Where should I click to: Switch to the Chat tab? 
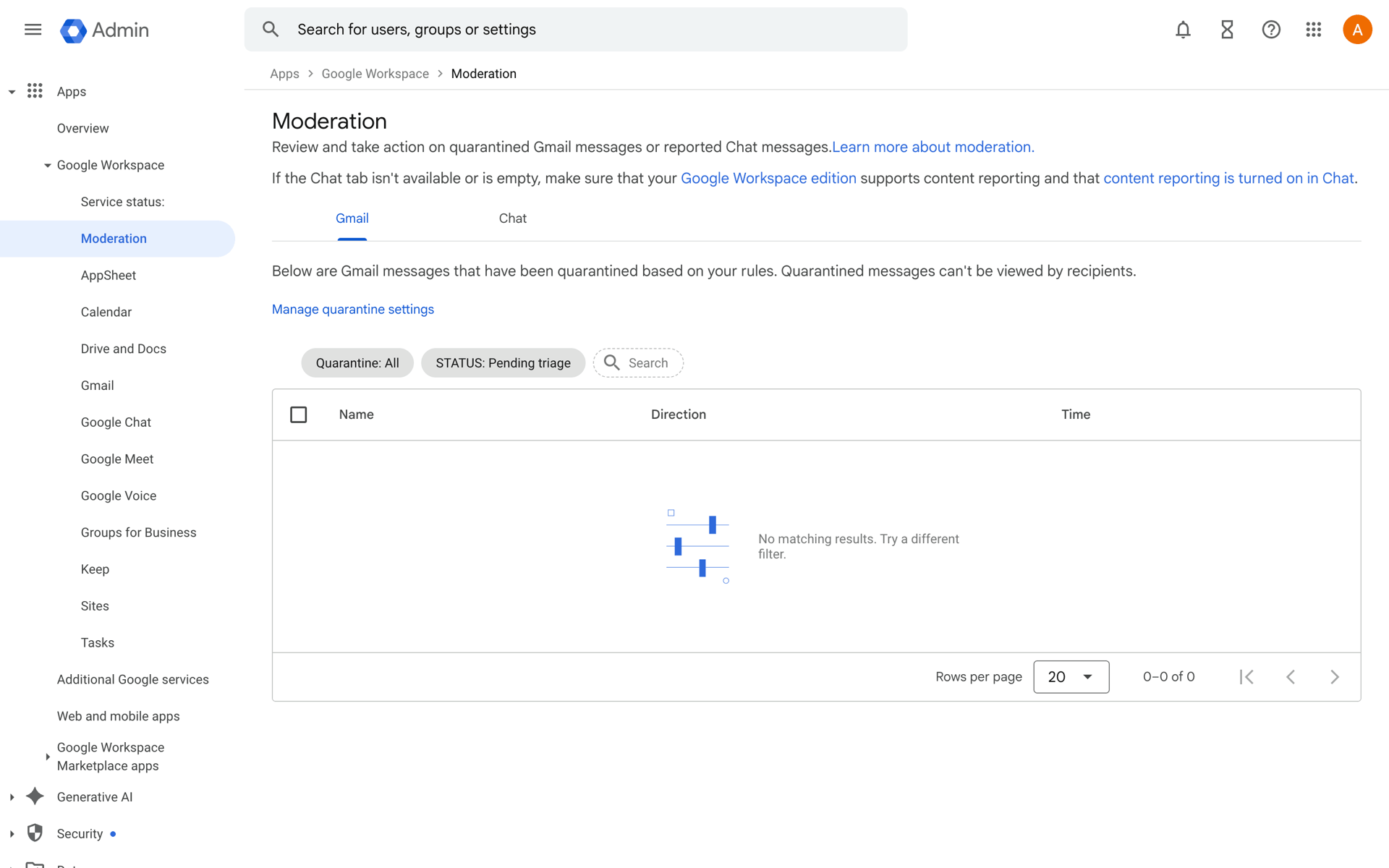point(512,218)
